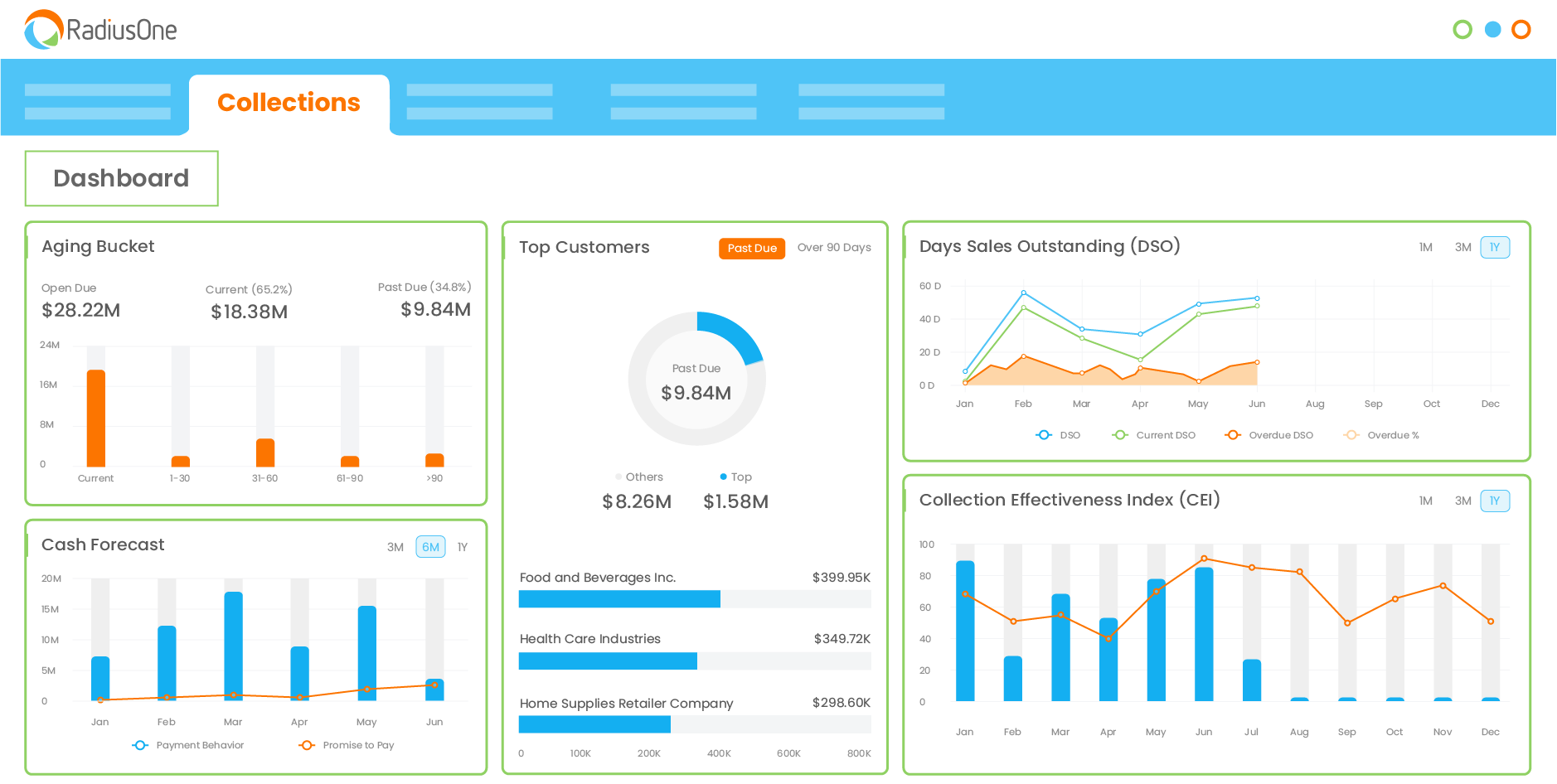This screenshot has width=1557, height=784.
Task: Click the RadiusOne logo
Action: (x=99, y=30)
